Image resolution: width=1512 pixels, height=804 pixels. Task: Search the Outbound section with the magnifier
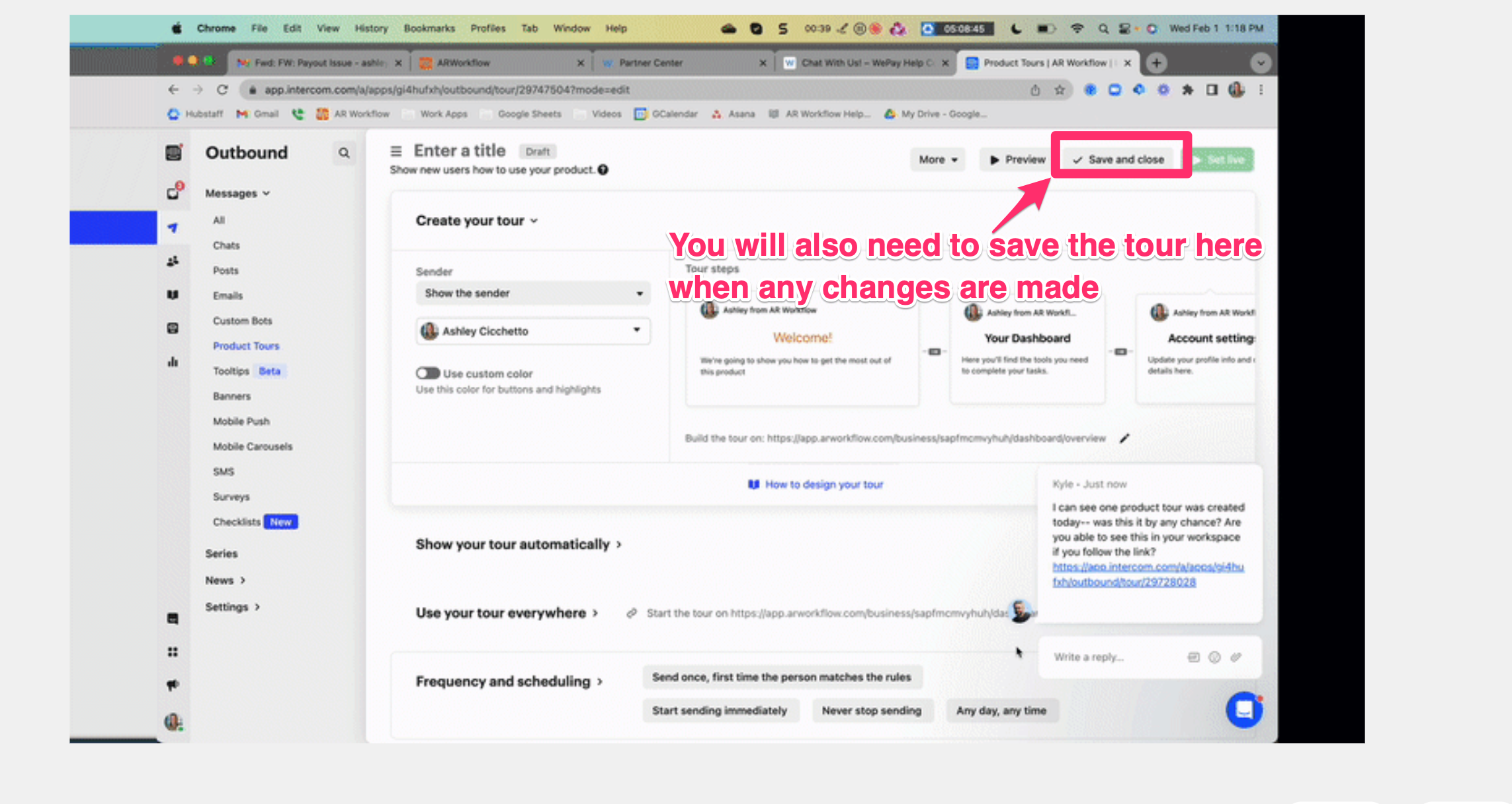click(x=344, y=153)
